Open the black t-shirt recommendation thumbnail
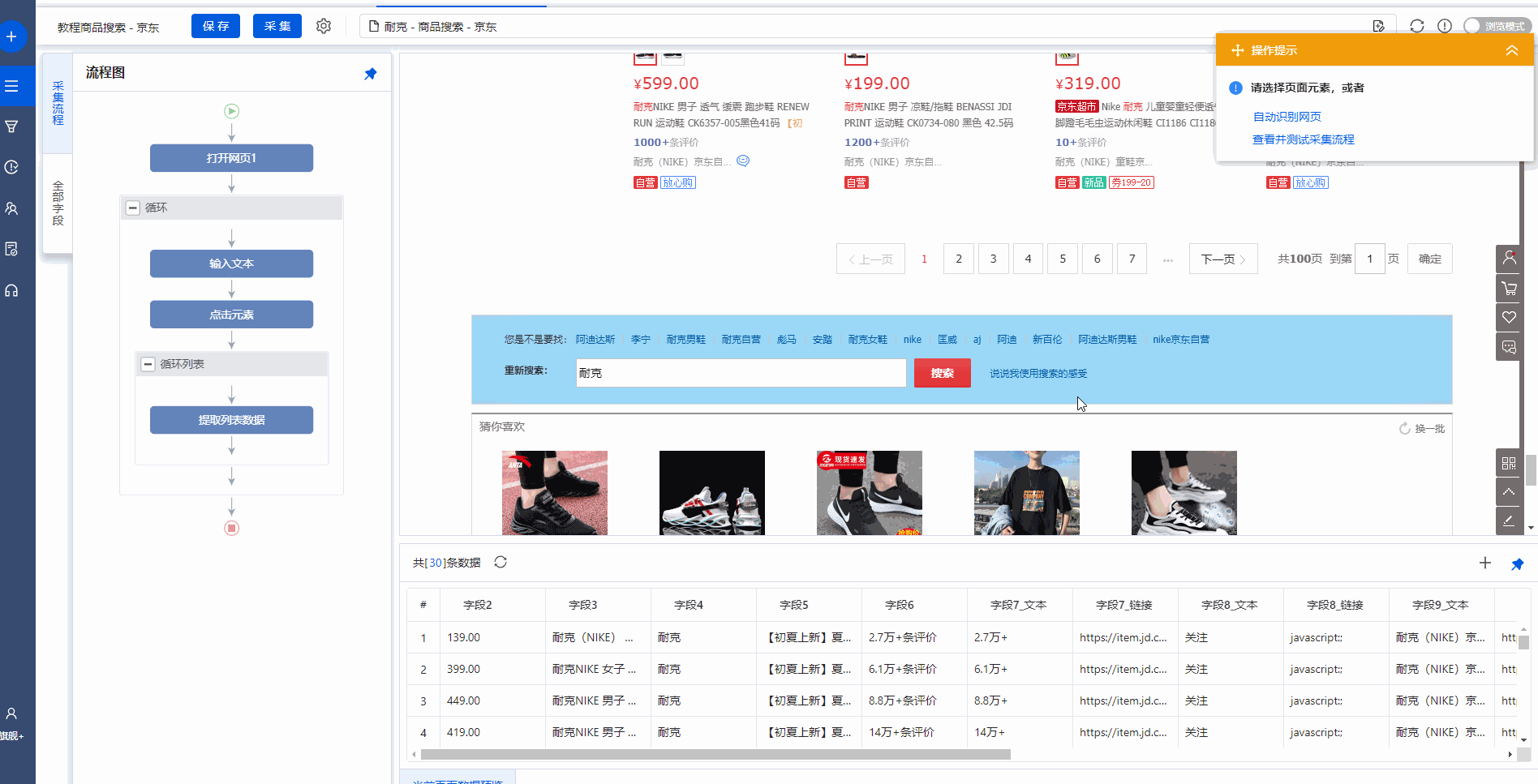Image resolution: width=1538 pixels, height=784 pixels. point(1027,493)
